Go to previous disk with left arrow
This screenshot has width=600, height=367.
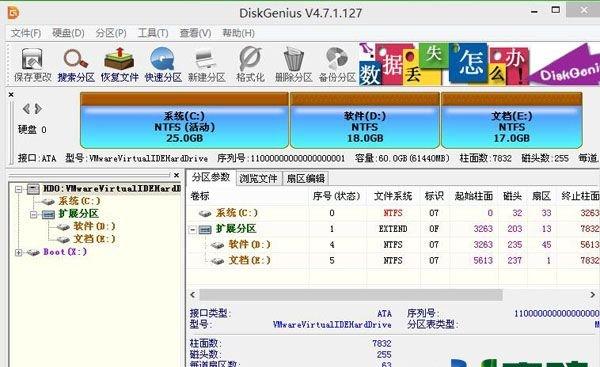coord(26,109)
